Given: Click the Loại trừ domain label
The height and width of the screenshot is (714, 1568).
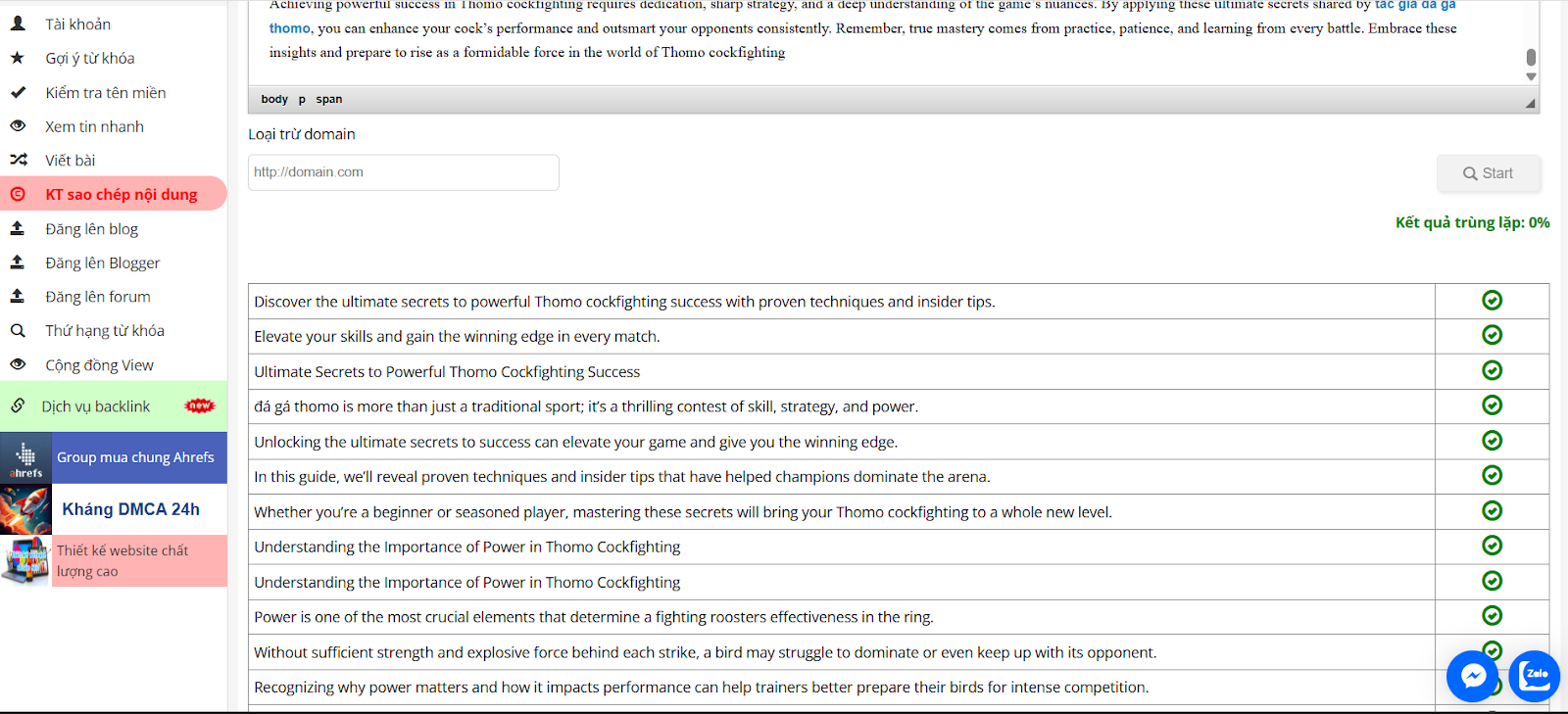Looking at the screenshot, I should (302, 134).
